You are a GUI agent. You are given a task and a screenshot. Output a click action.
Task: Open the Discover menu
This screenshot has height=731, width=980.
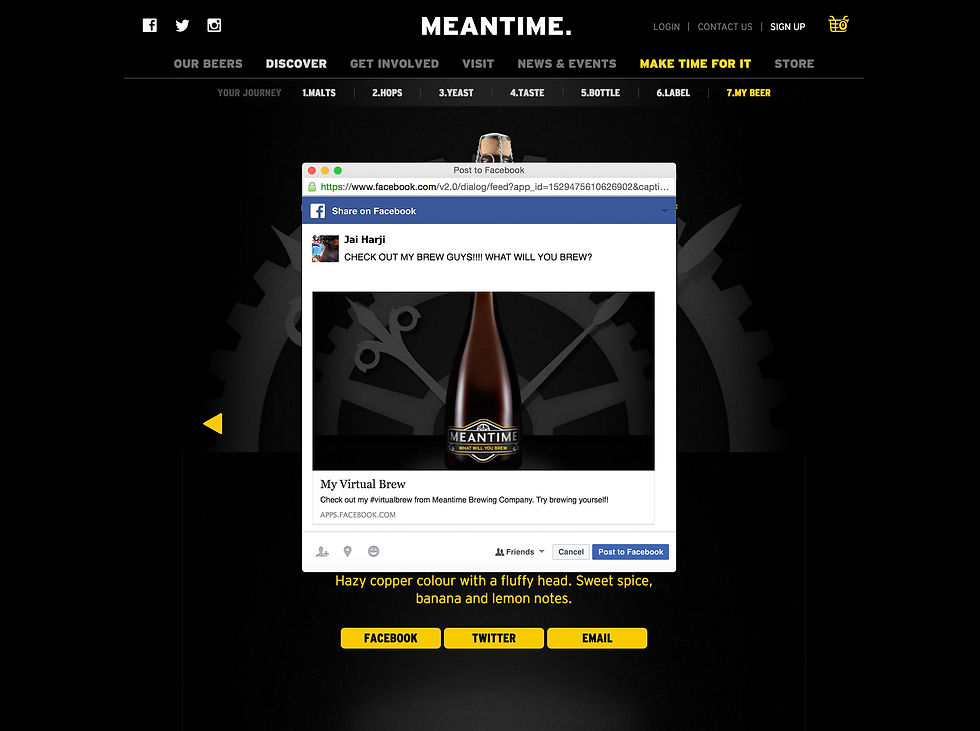(x=296, y=64)
